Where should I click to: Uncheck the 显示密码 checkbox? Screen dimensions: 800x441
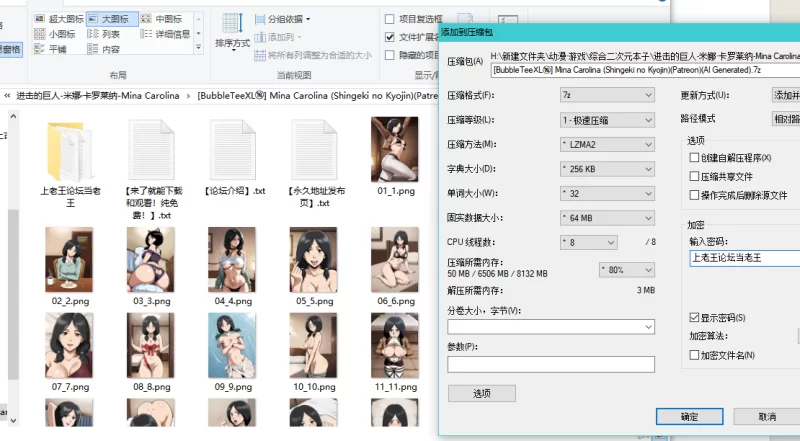click(694, 317)
